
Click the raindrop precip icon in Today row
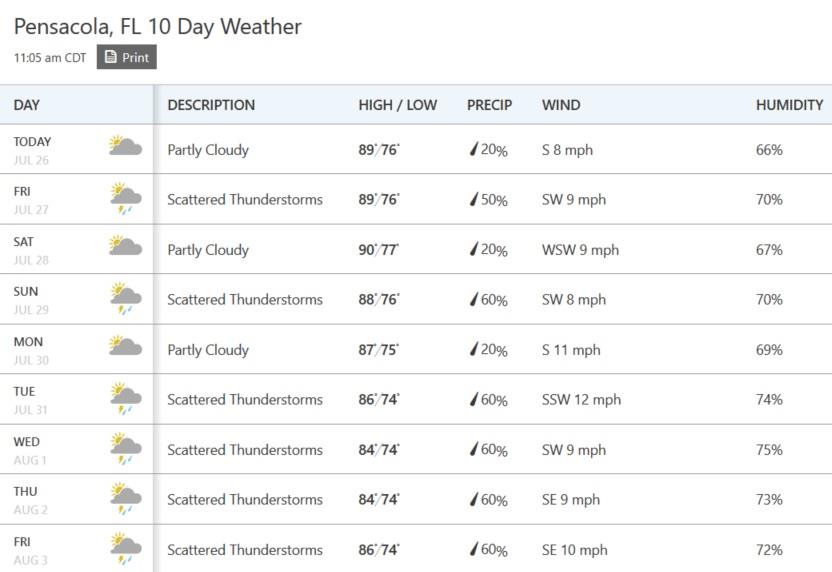click(x=474, y=149)
